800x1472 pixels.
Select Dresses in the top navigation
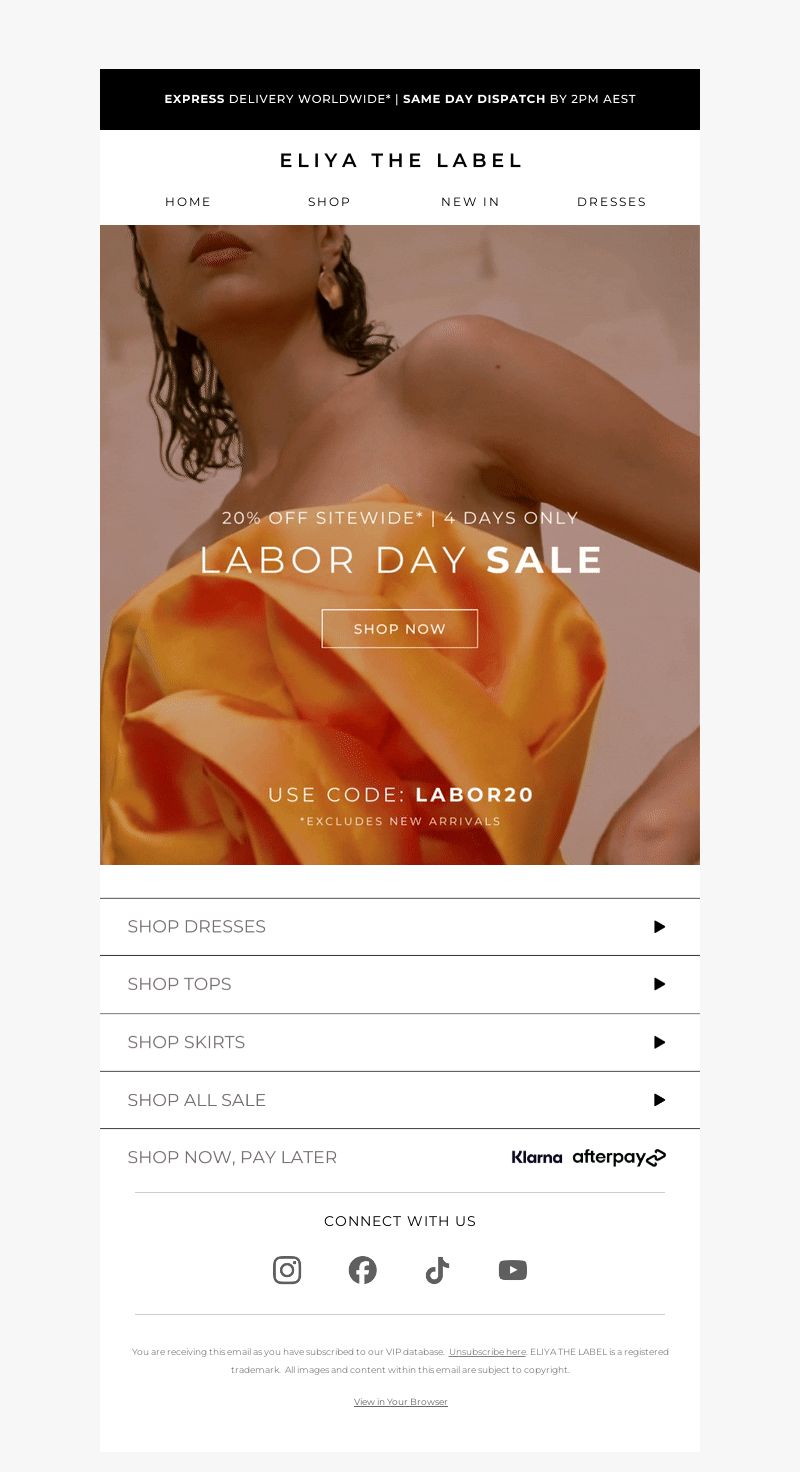(x=612, y=202)
